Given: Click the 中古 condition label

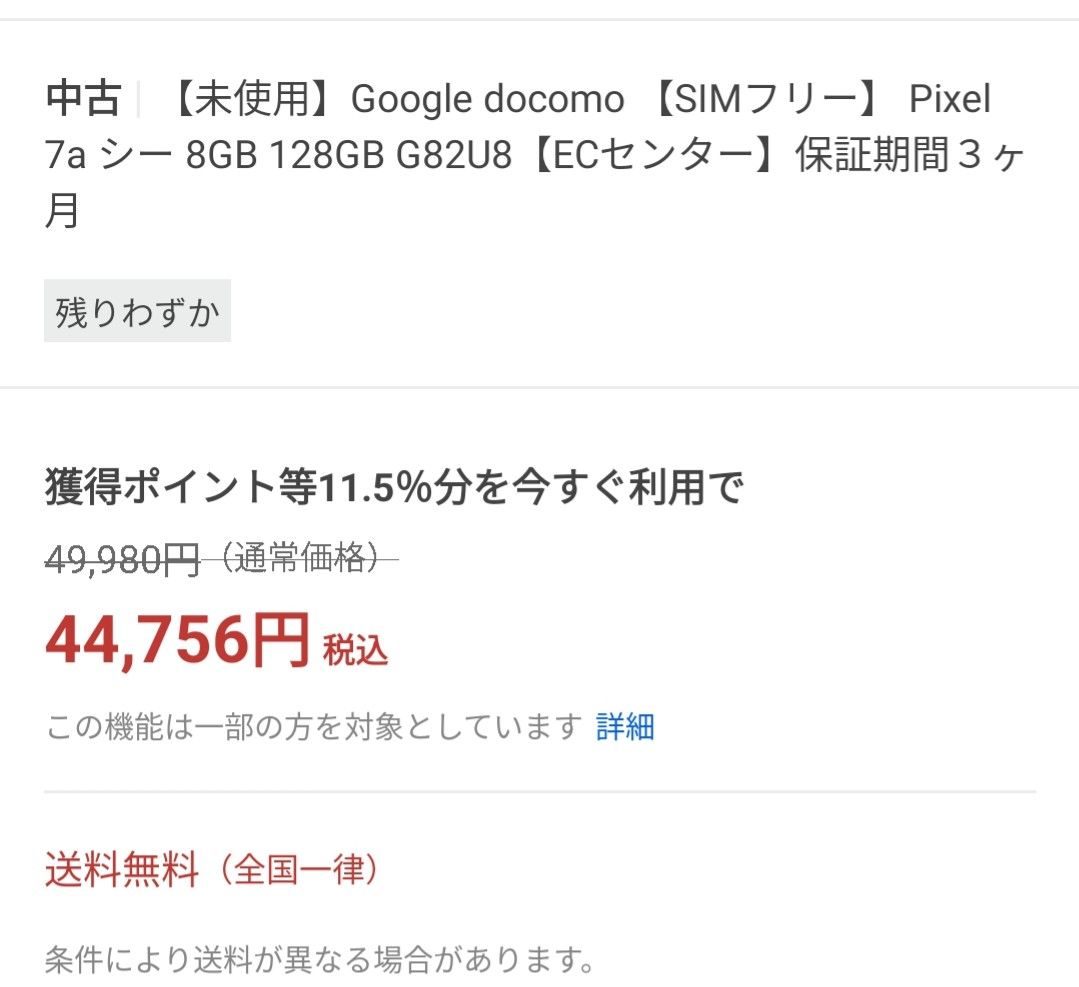Looking at the screenshot, I should pos(84,99).
